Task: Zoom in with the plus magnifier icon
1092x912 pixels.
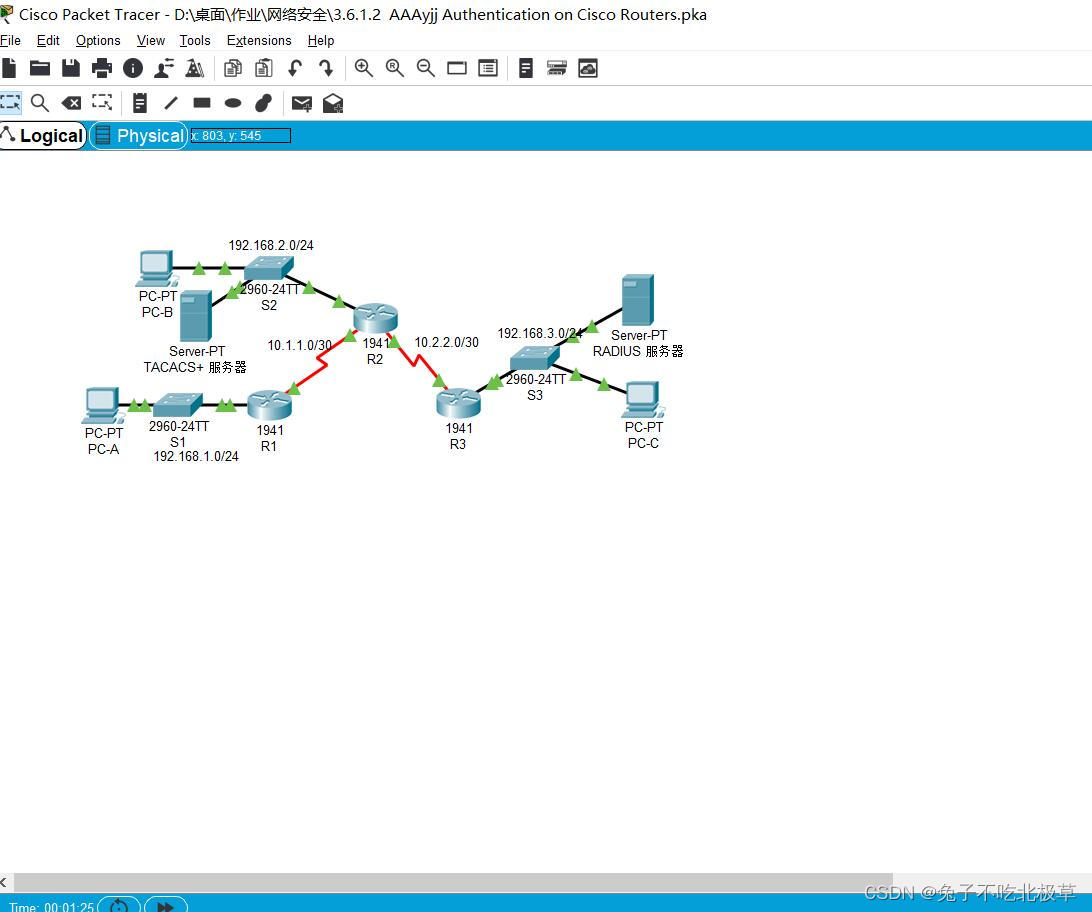Action: point(364,68)
